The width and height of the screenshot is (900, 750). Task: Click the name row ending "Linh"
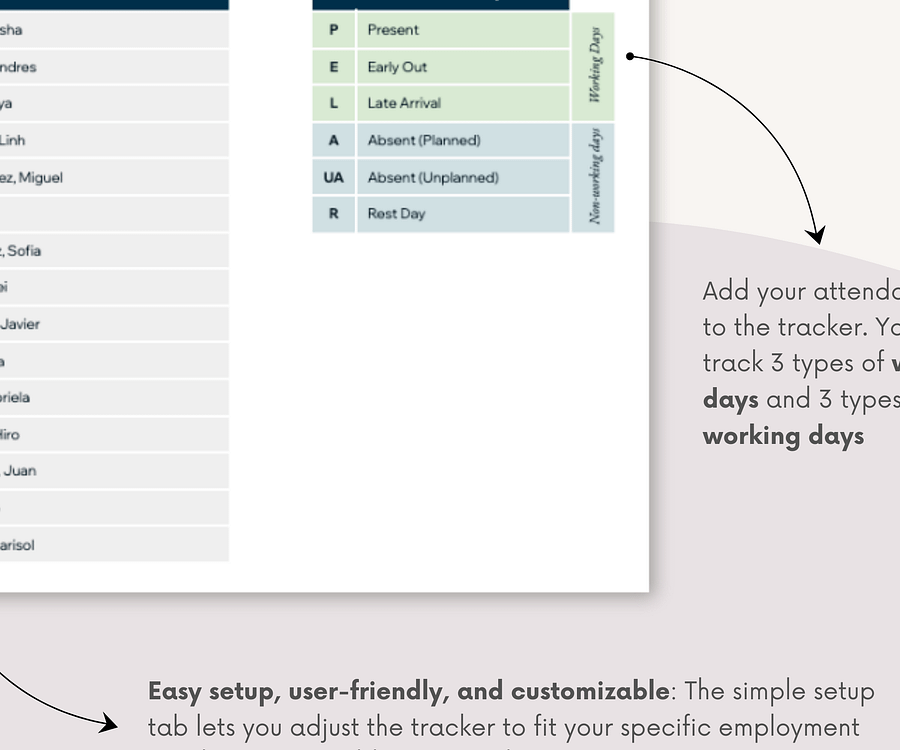[114, 140]
